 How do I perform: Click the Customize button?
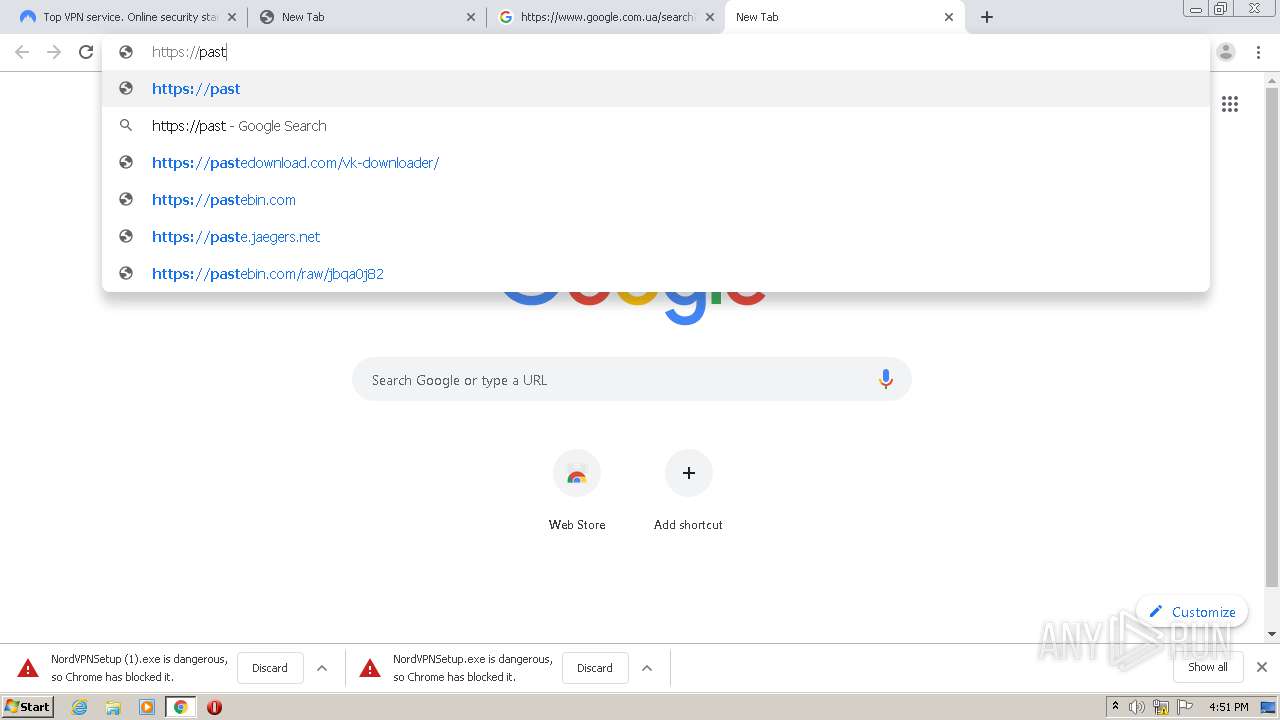[x=1192, y=612]
